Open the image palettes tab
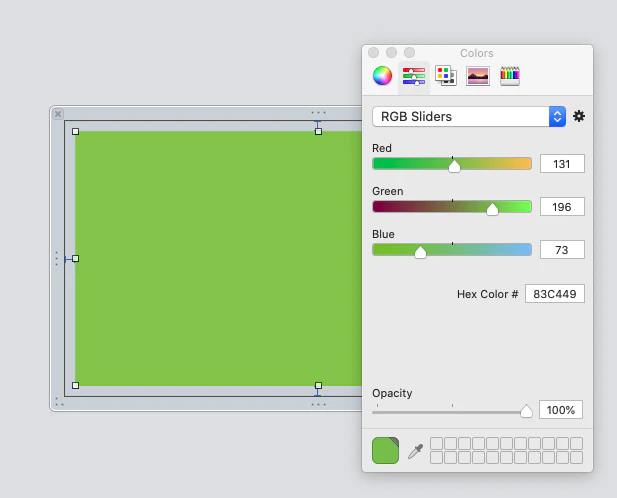This screenshot has height=498, width=617. [478, 76]
